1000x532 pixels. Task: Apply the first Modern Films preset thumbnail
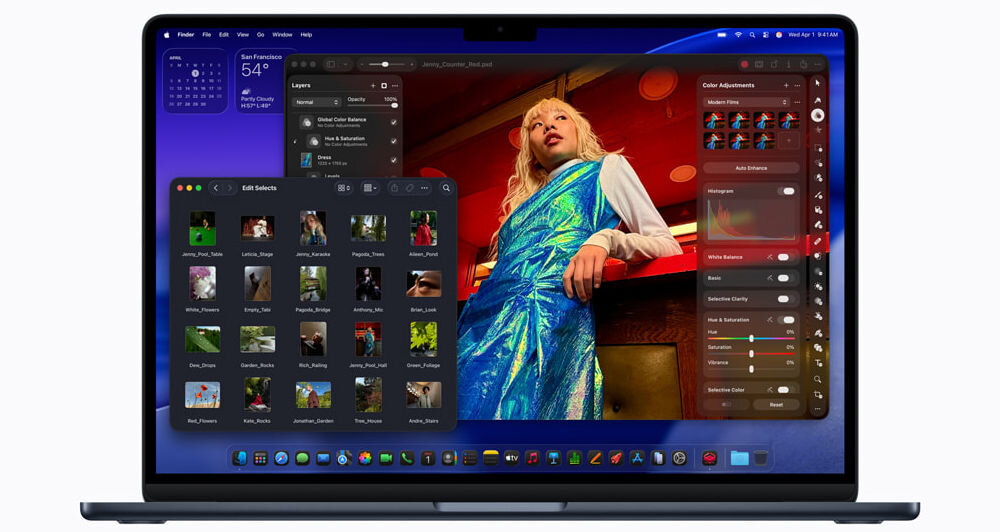tap(714, 120)
